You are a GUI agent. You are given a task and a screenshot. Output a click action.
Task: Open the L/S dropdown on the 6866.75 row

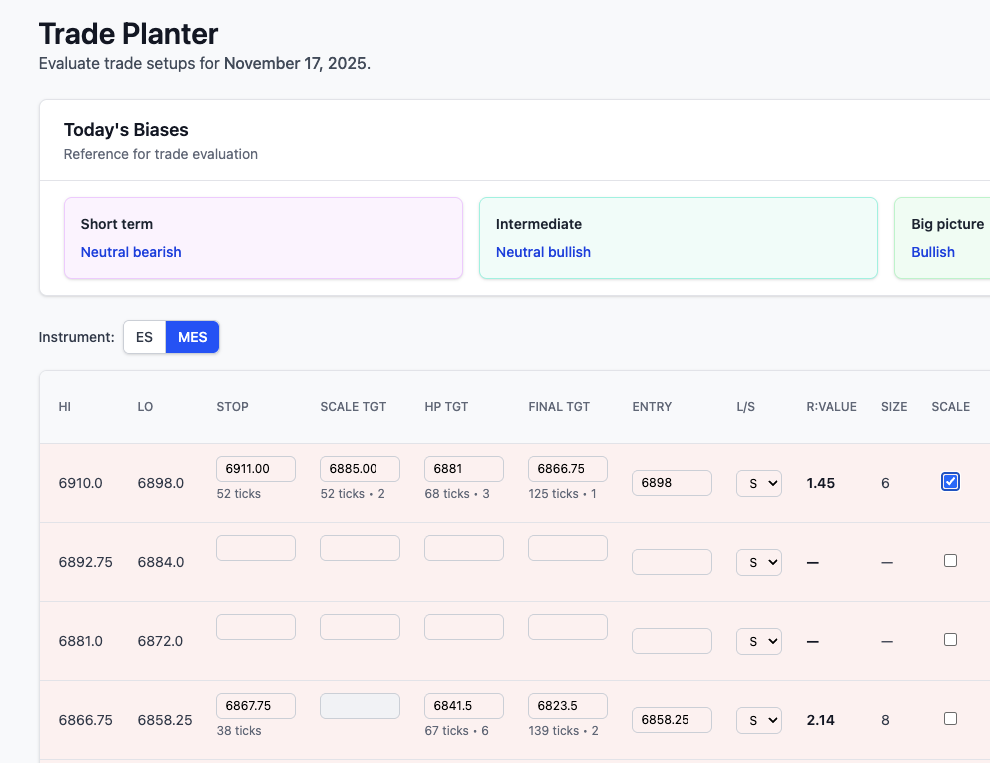758,720
